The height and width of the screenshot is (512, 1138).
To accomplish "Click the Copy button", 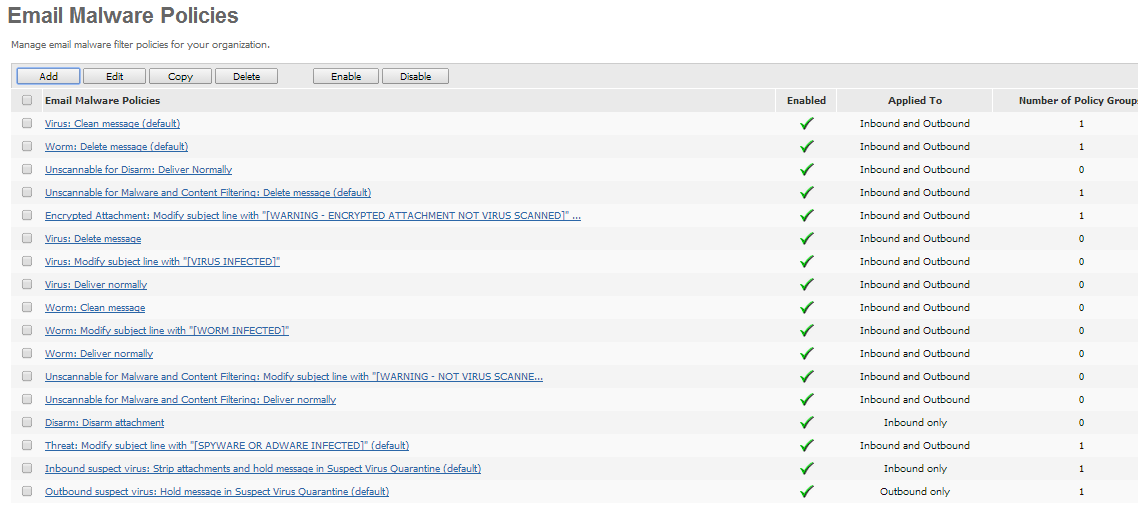I will (181, 77).
